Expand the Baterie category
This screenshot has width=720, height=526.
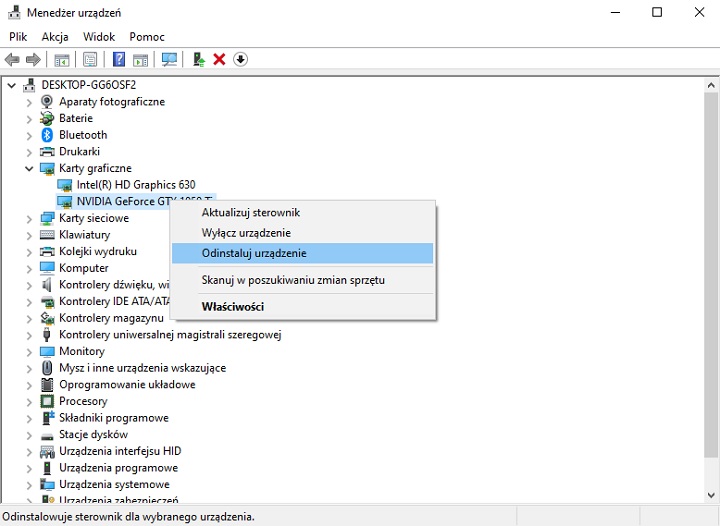[x=29, y=118]
